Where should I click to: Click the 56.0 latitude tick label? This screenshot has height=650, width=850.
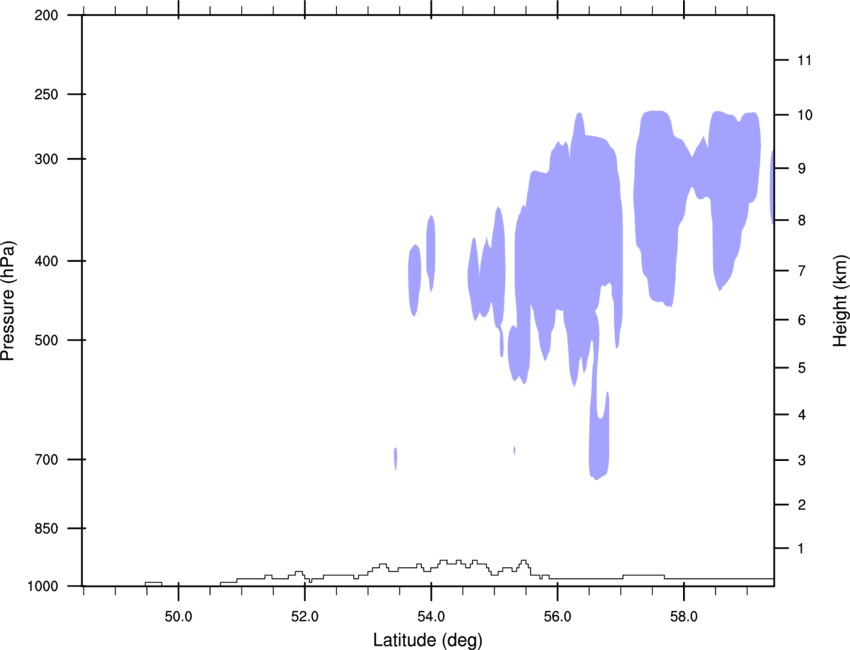click(558, 617)
